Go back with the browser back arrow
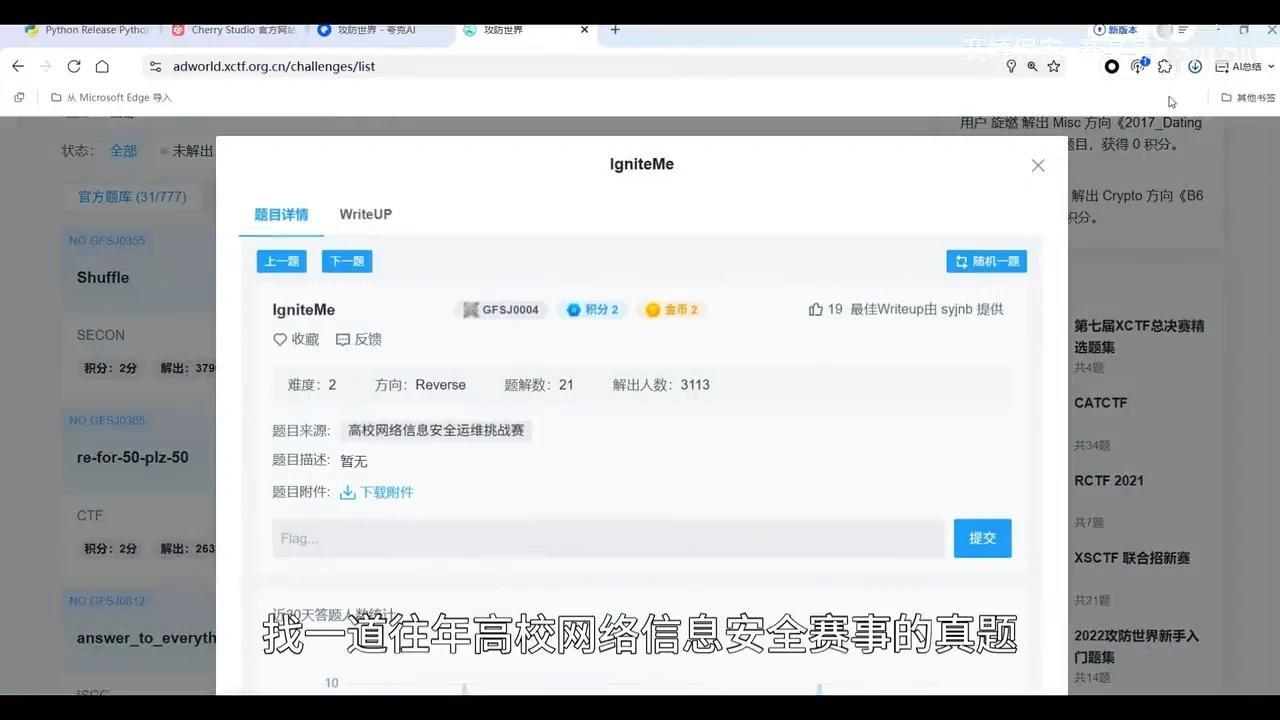The height and width of the screenshot is (720, 1280). 18,66
